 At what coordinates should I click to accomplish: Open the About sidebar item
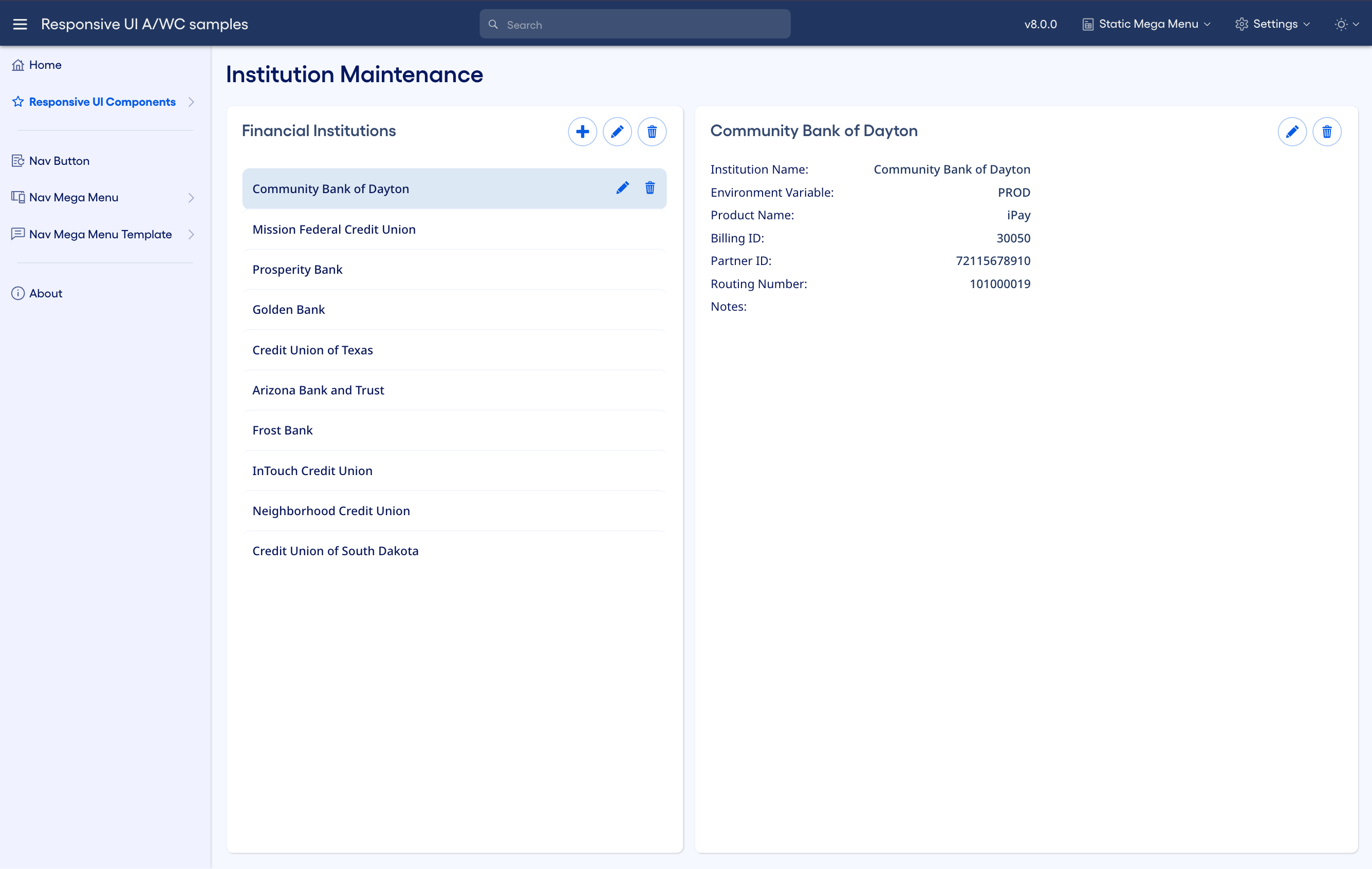point(46,293)
